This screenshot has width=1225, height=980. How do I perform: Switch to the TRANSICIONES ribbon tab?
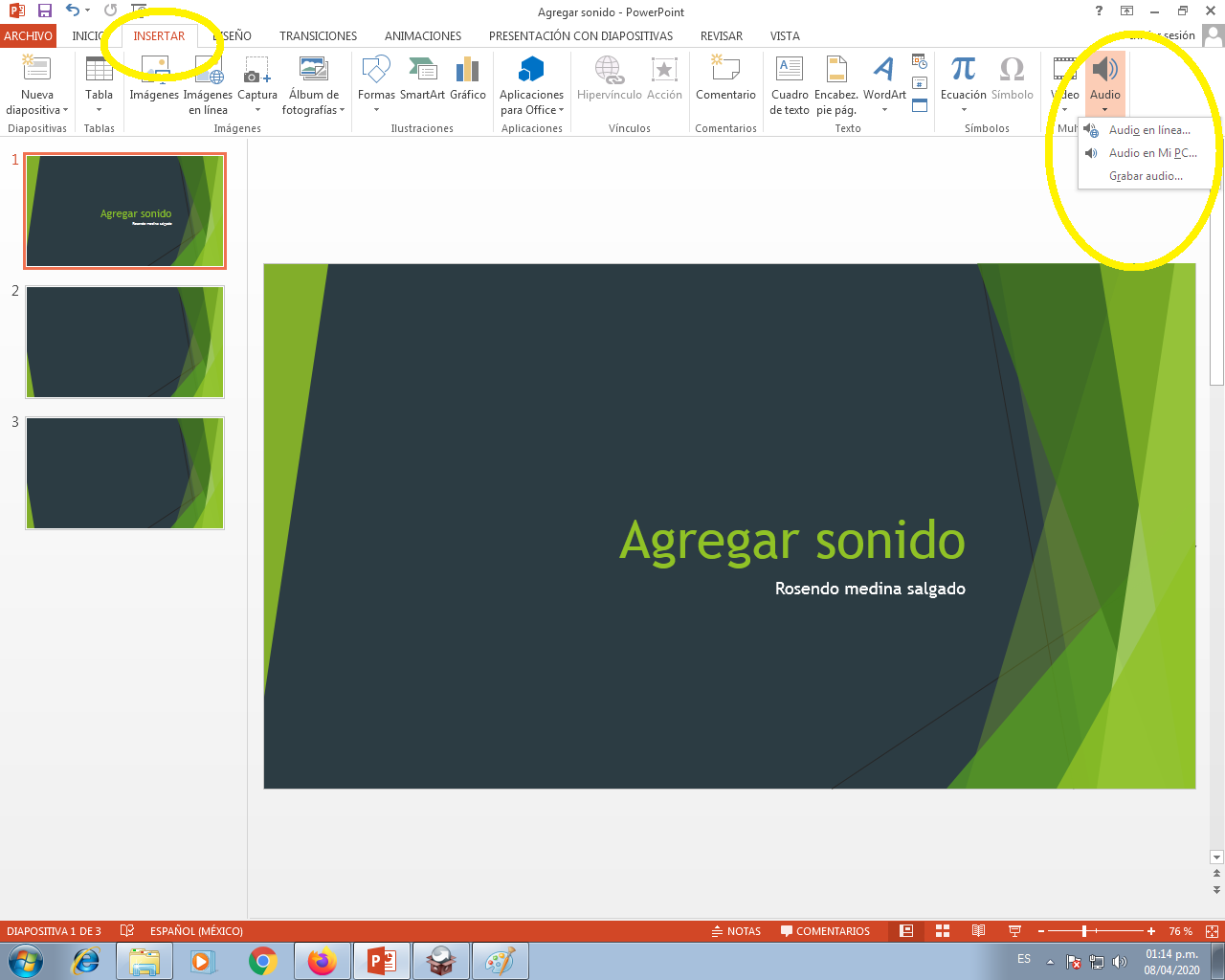318,35
